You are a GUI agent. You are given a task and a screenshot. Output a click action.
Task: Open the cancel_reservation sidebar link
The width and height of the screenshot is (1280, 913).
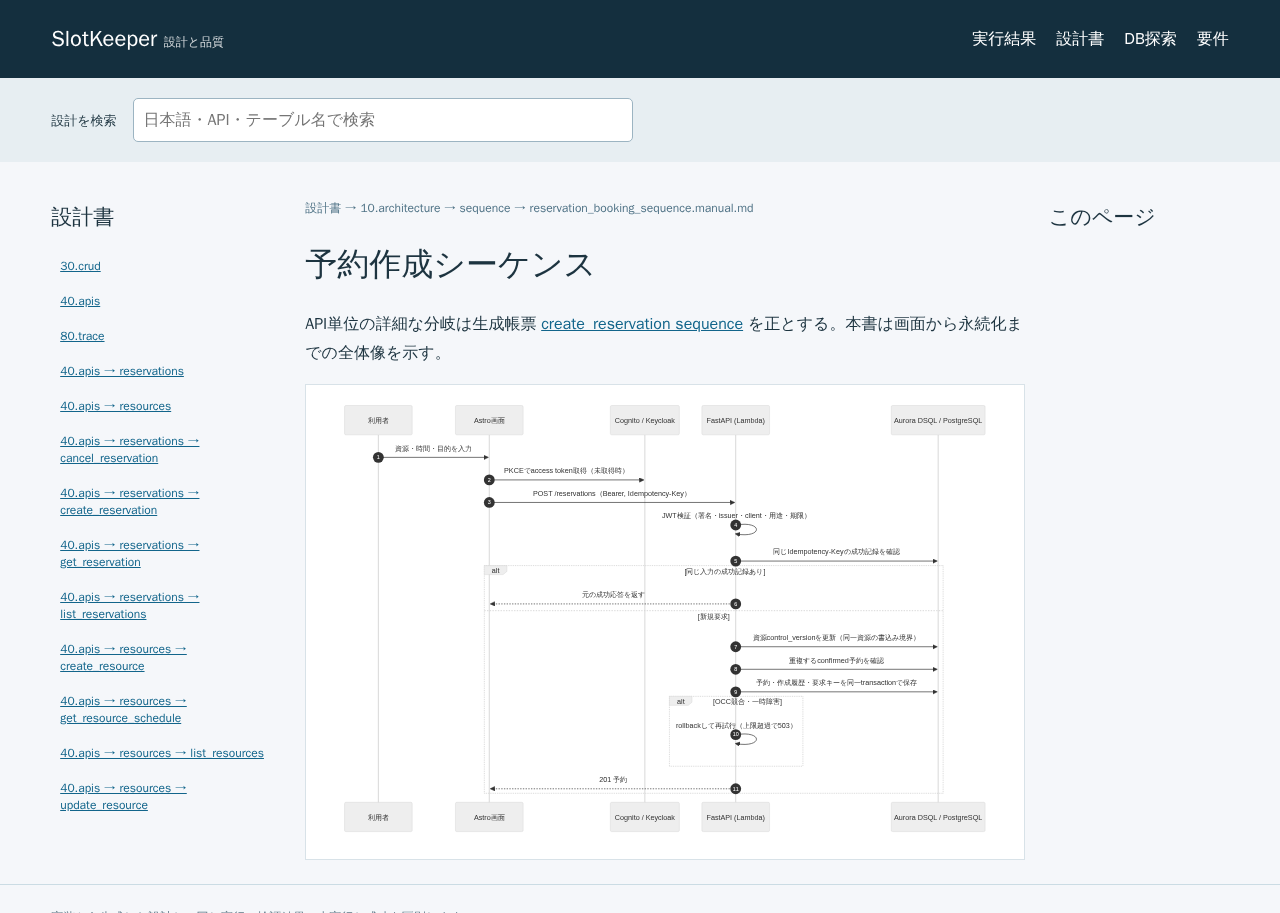click(x=130, y=449)
